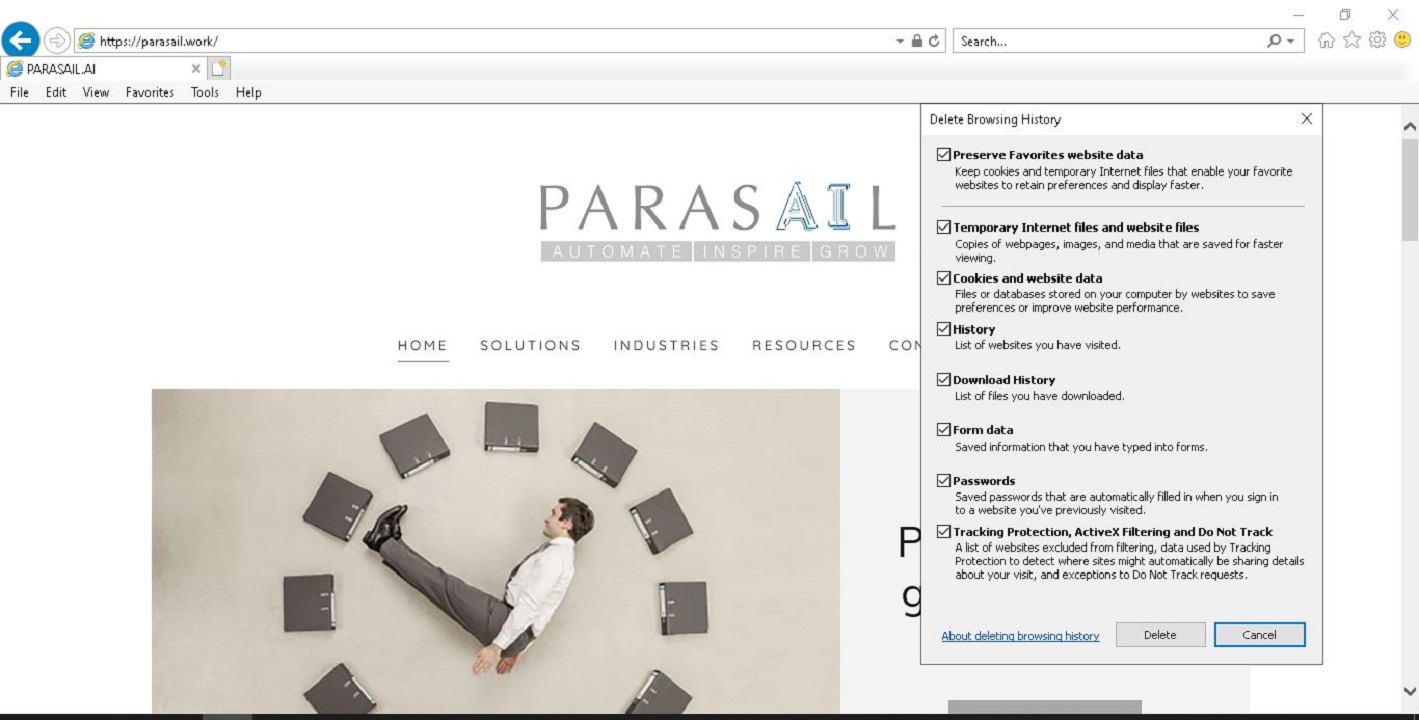Toggle the Cookies and website data checkbox
Image resolution: width=1419 pixels, height=720 pixels.
click(x=943, y=278)
